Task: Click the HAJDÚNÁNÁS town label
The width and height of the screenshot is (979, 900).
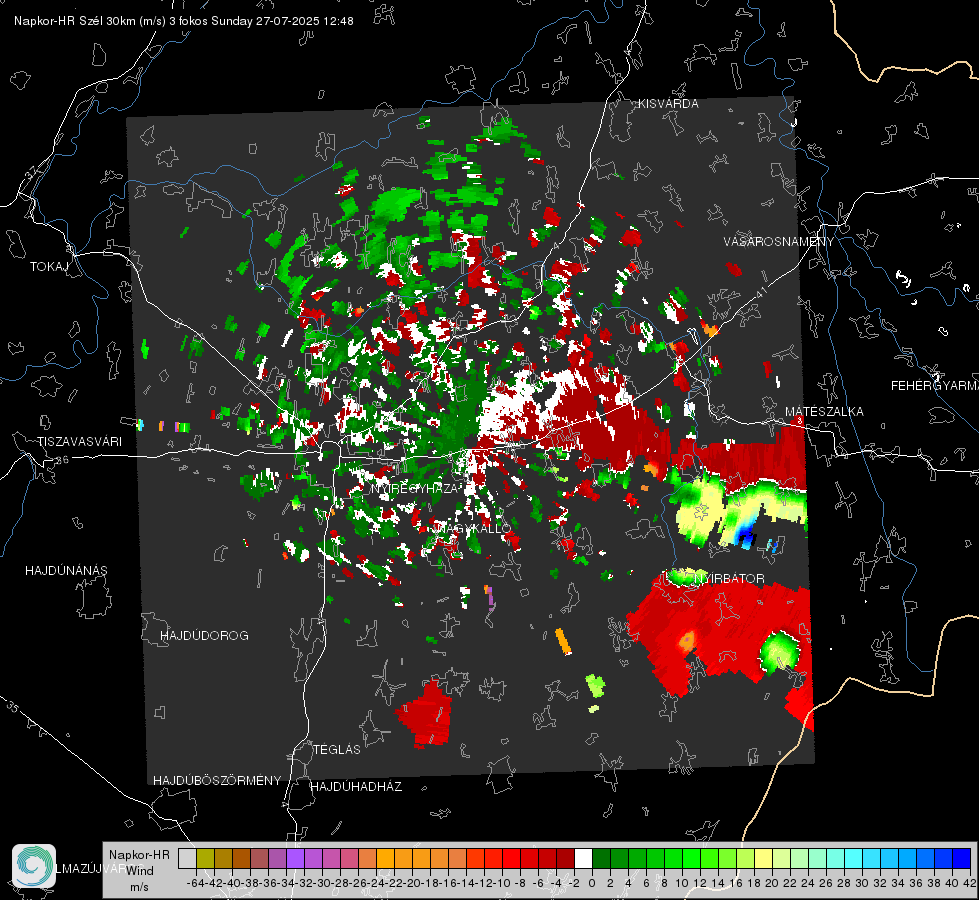Action: [x=66, y=571]
